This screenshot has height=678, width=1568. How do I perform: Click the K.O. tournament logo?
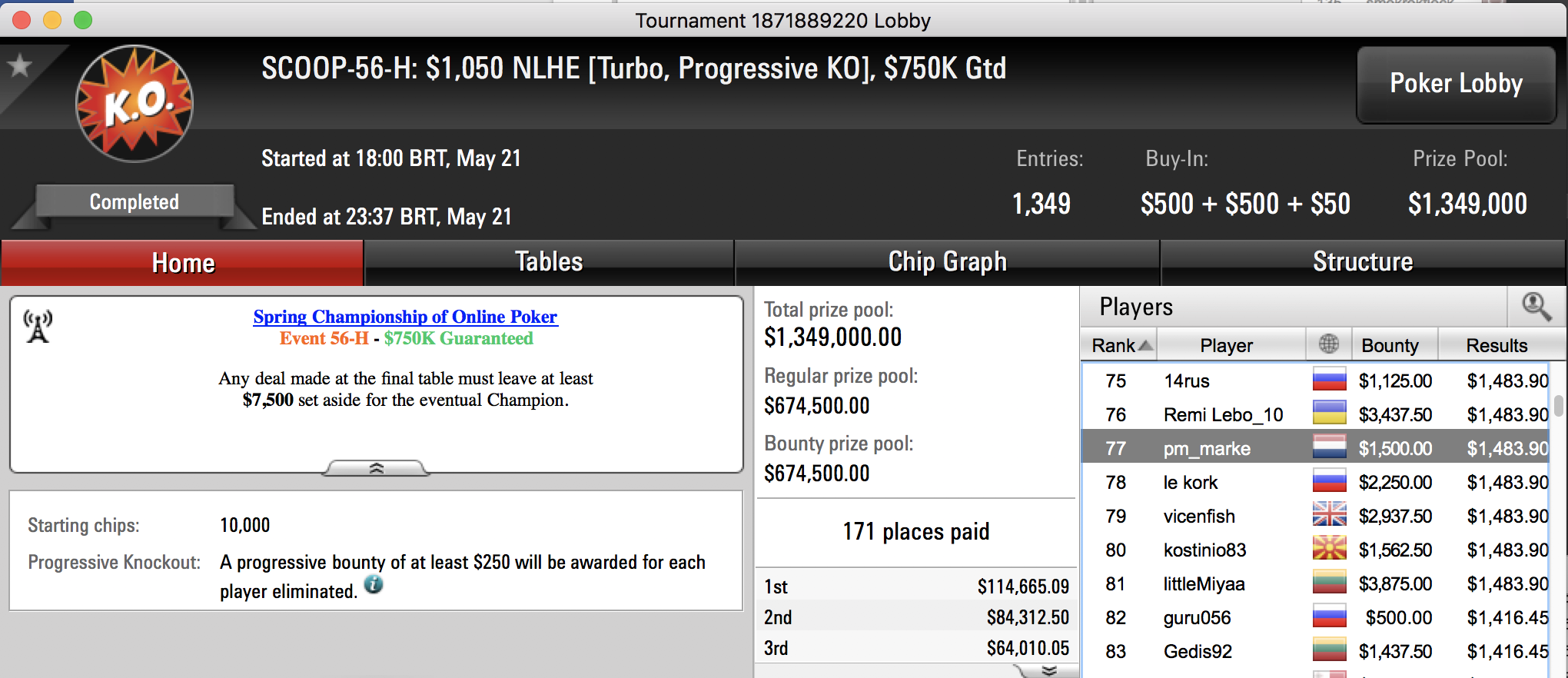135,104
